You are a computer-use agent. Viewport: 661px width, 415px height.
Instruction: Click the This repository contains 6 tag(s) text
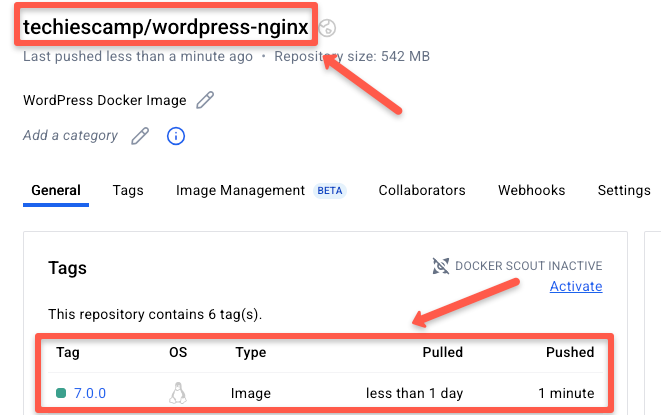coord(155,314)
